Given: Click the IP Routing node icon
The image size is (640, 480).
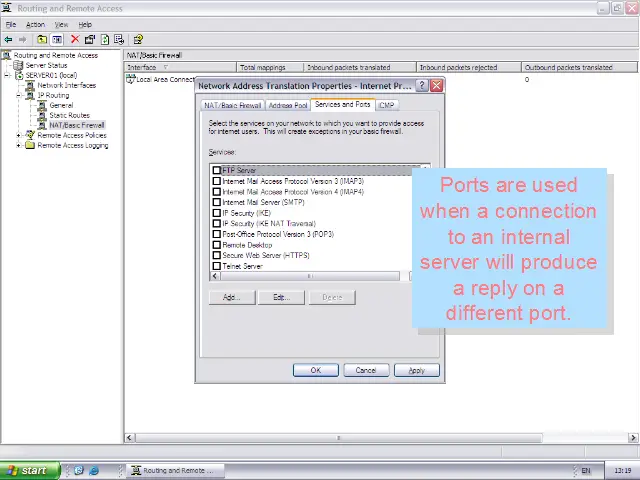Looking at the screenshot, I should click(x=30, y=96).
